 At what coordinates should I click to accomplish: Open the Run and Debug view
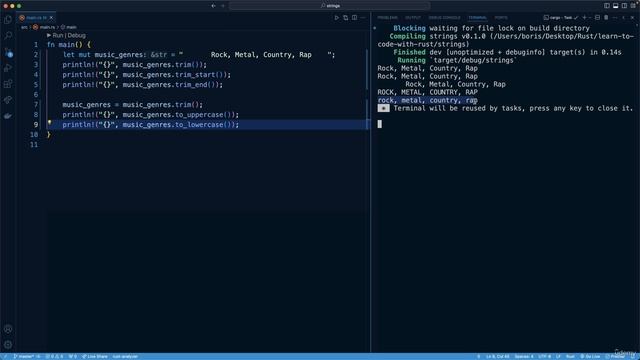tap(8, 68)
